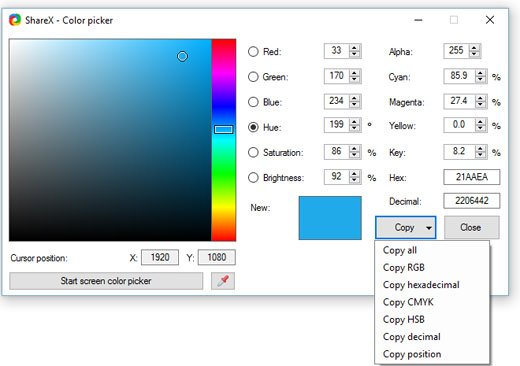Click the New color preview swatch

click(x=330, y=218)
